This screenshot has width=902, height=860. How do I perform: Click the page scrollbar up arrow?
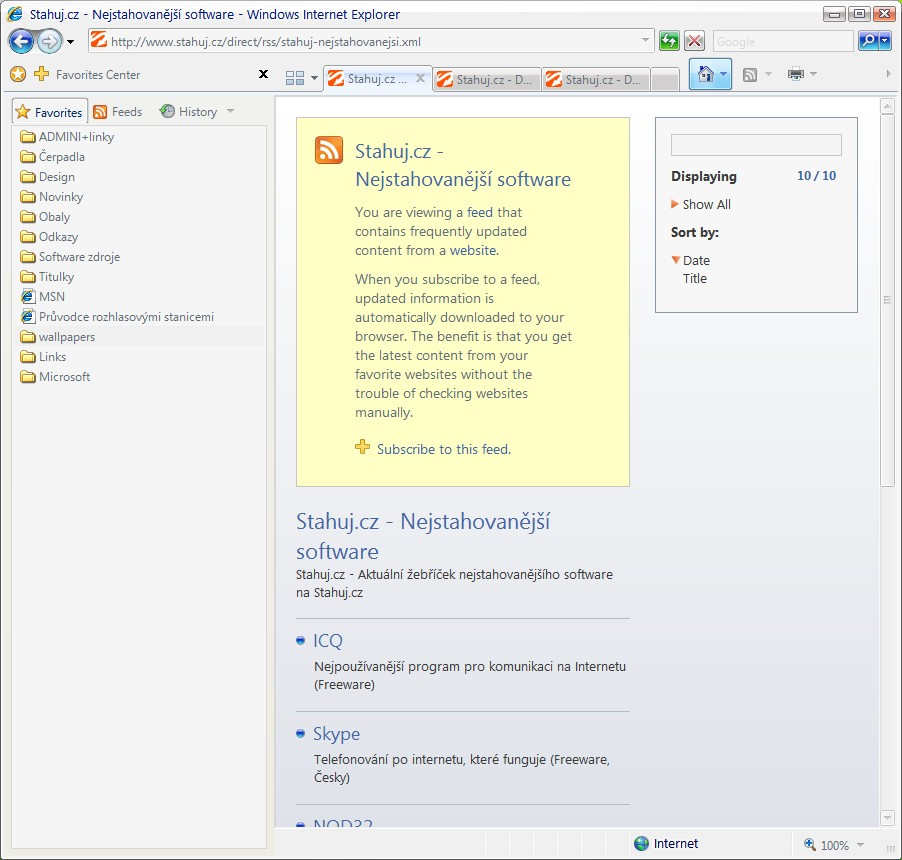coord(887,106)
